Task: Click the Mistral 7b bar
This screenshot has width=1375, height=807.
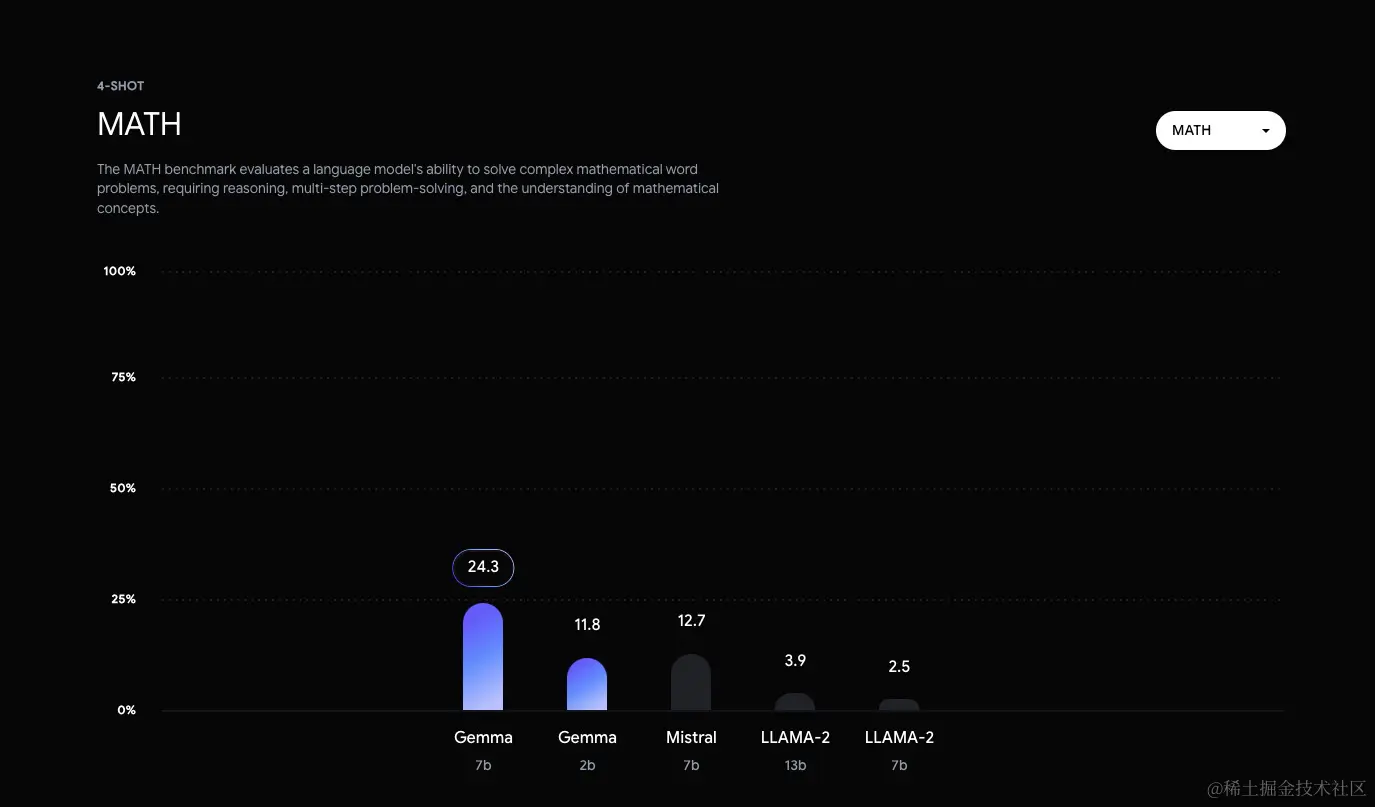Action: tap(691, 685)
